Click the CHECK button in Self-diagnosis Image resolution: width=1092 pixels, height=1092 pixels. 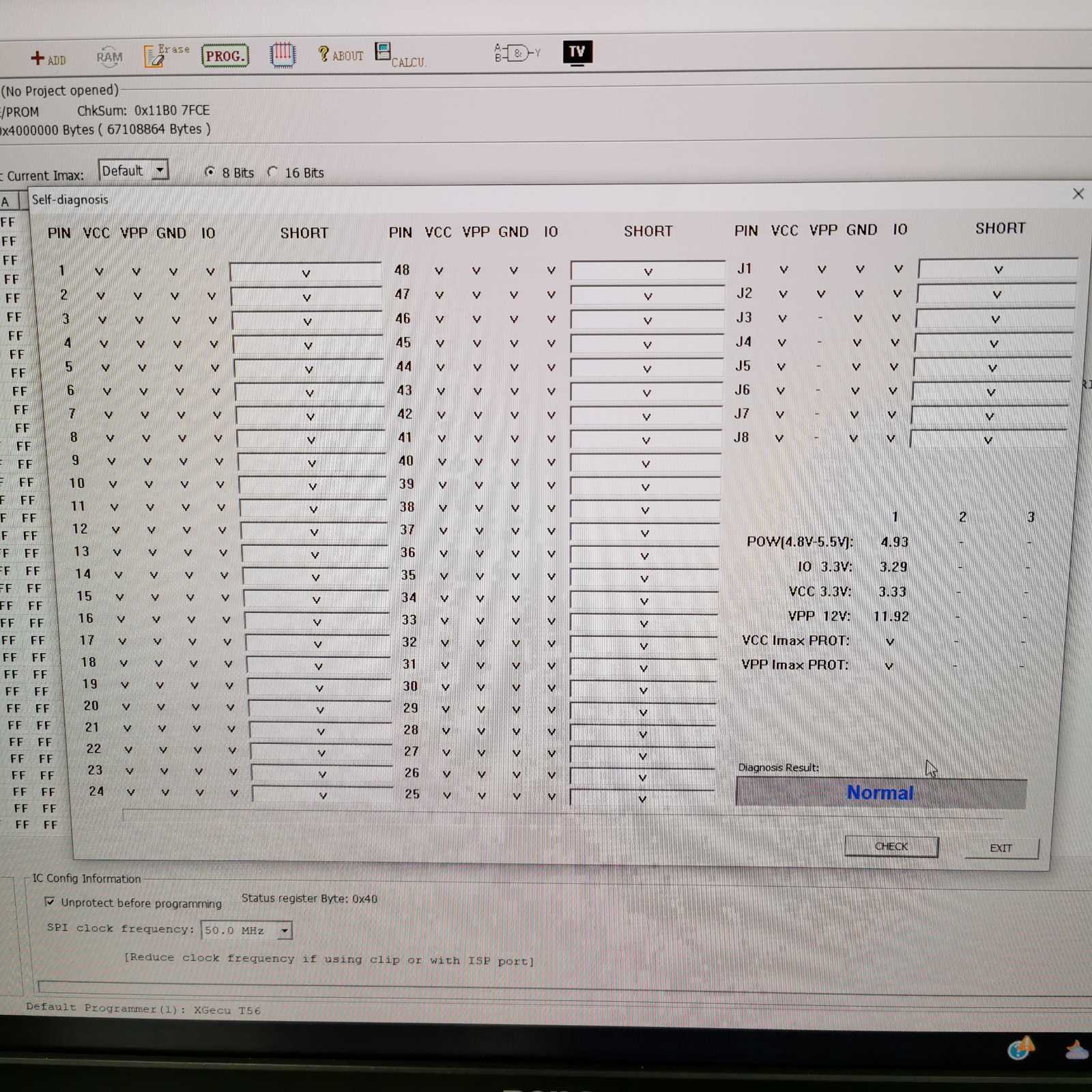891,846
